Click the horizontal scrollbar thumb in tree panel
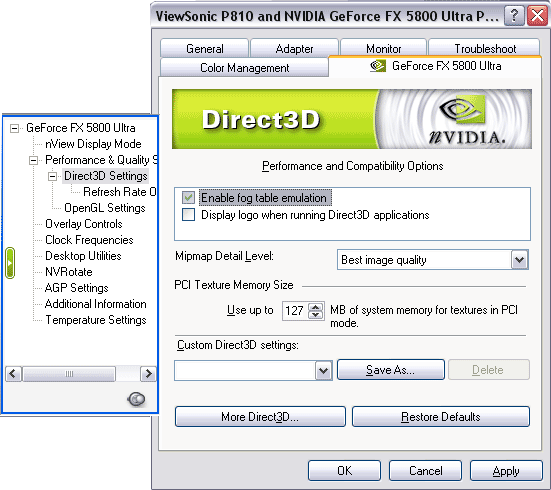This screenshot has height=490, width=551. (x=69, y=374)
